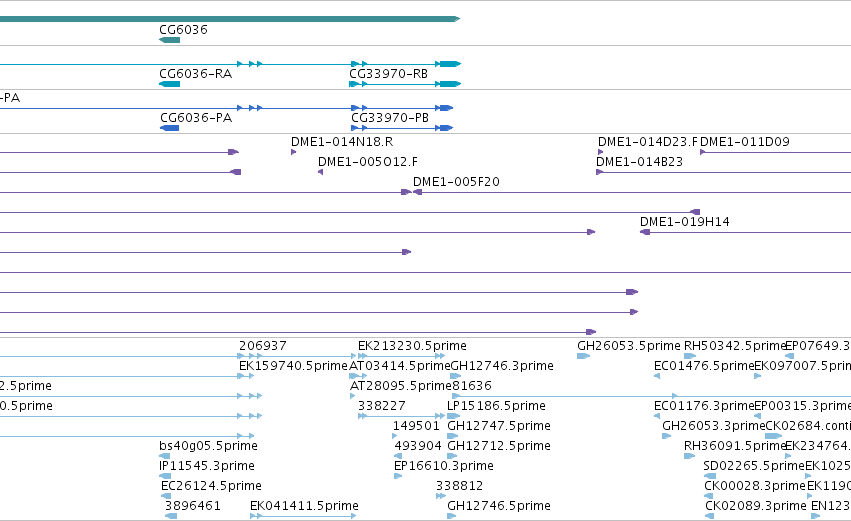Click the DME1-011D09 label
The height and width of the screenshot is (521, 851).
[745, 142]
